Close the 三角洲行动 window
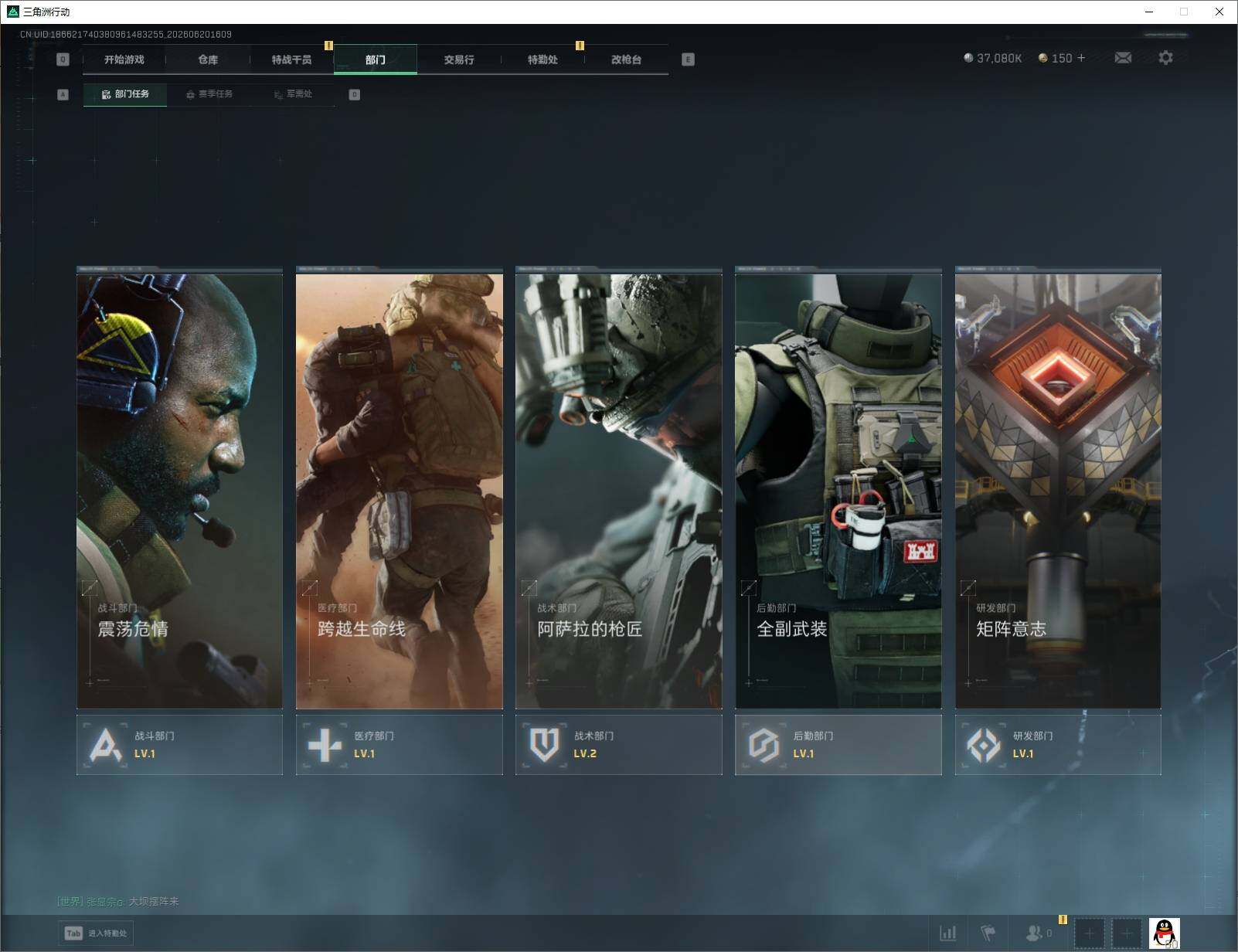The width and height of the screenshot is (1238, 952). pos(1219,12)
